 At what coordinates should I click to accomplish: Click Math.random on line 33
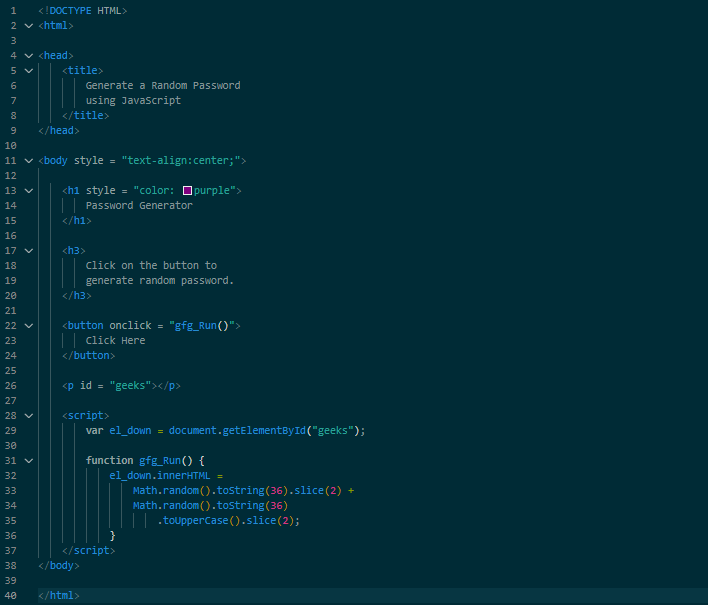[x=166, y=490]
